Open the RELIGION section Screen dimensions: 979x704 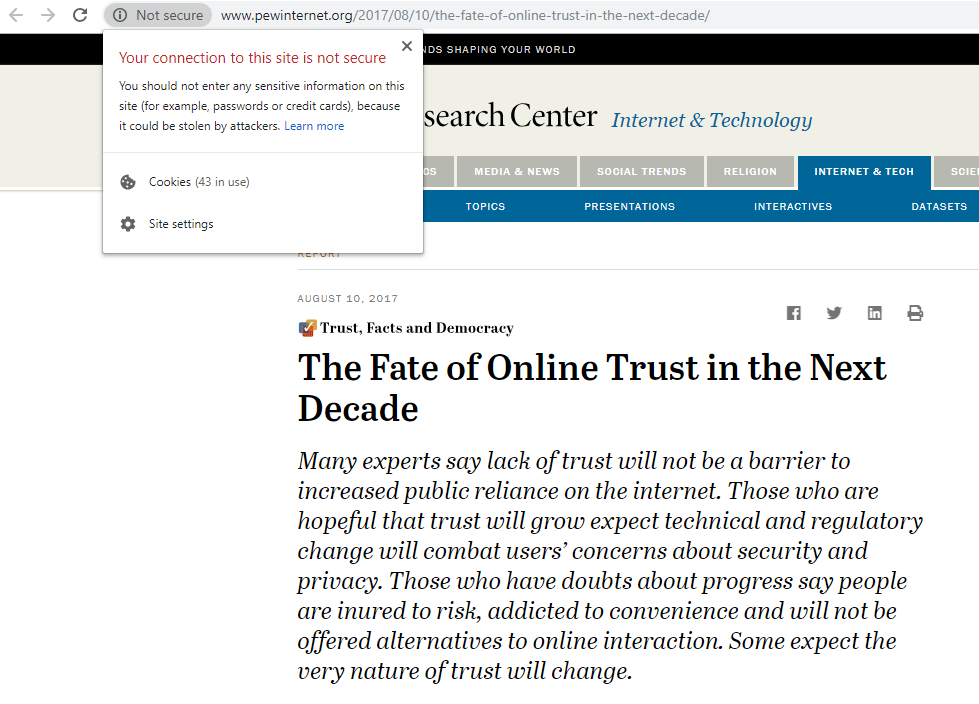point(751,171)
